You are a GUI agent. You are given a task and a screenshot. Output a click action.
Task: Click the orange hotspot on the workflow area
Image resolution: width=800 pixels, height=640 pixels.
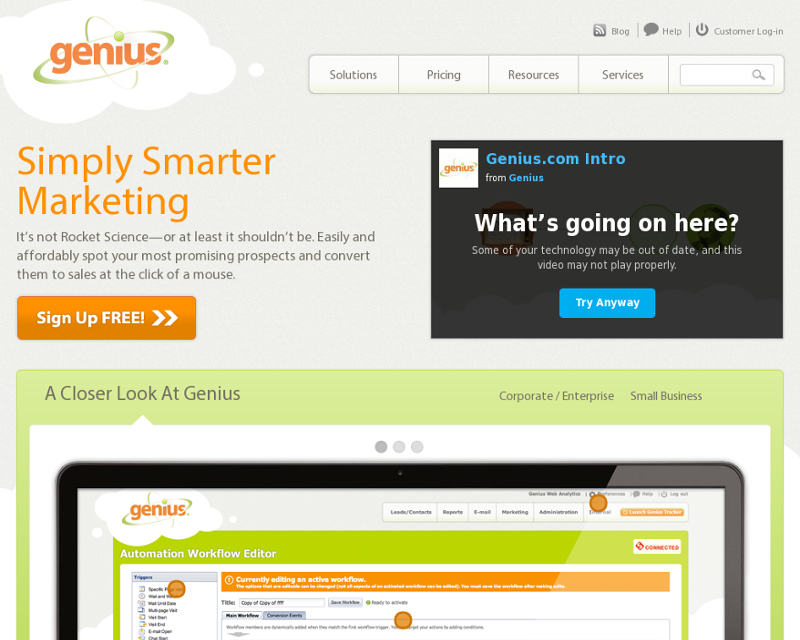point(403,620)
